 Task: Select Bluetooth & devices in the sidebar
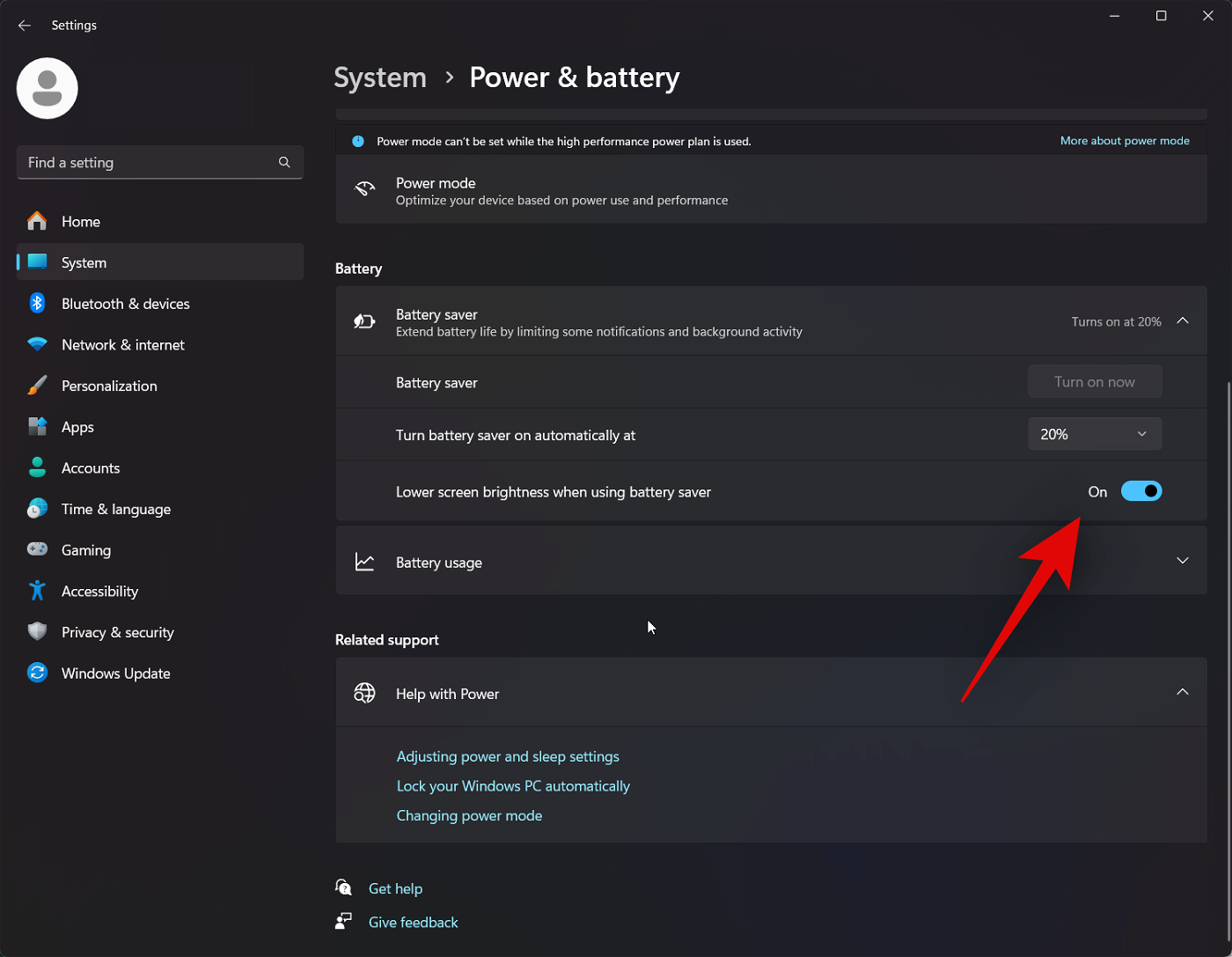coord(160,303)
